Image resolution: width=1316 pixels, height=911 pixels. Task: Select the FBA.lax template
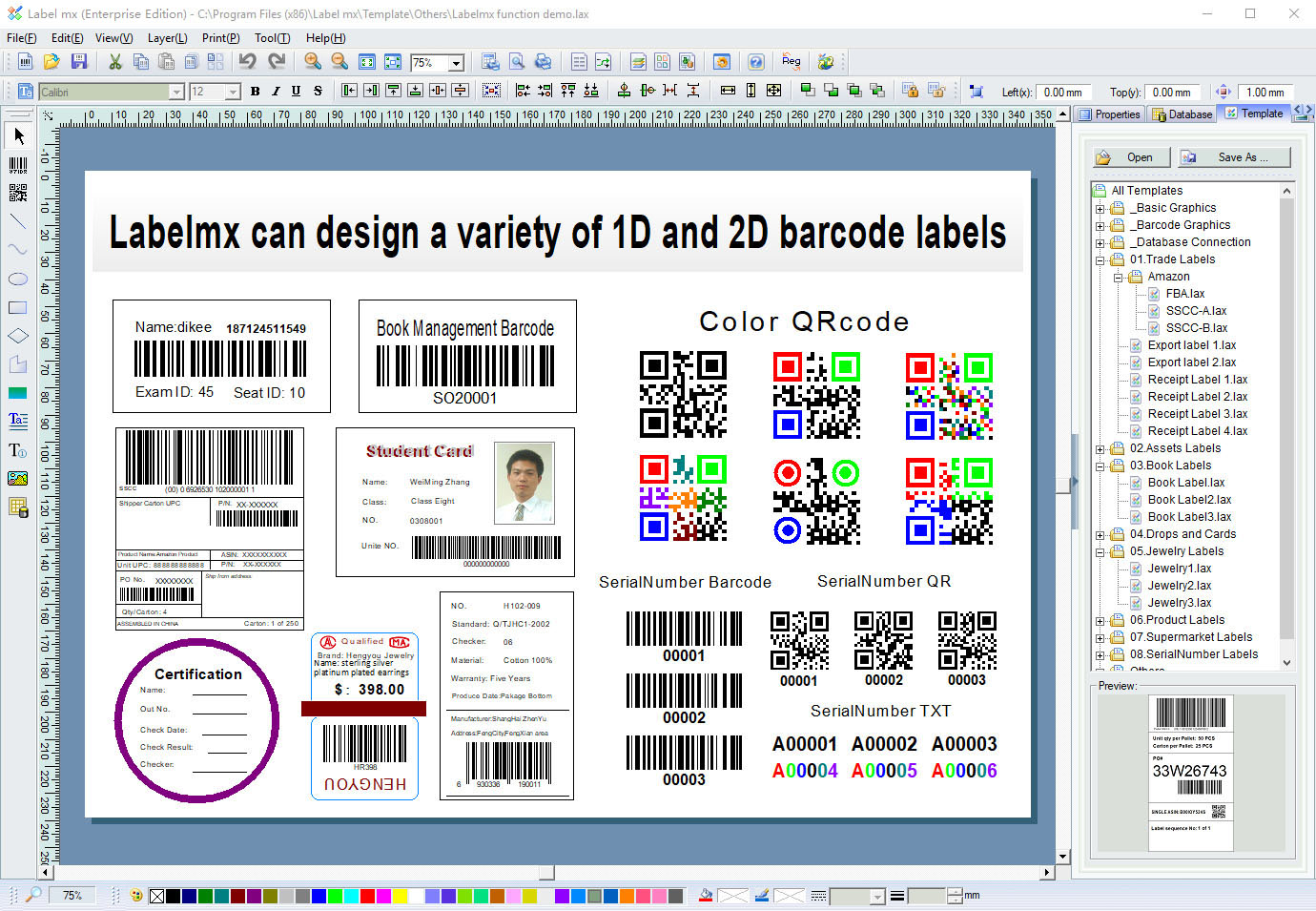[x=1184, y=294]
